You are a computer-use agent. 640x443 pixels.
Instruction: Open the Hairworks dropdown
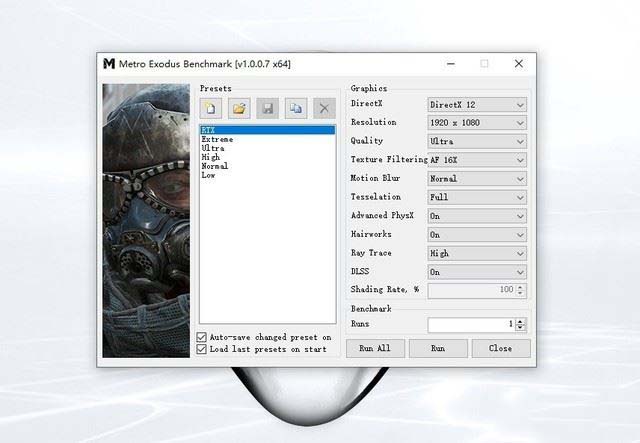pyautogui.click(x=477, y=235)
